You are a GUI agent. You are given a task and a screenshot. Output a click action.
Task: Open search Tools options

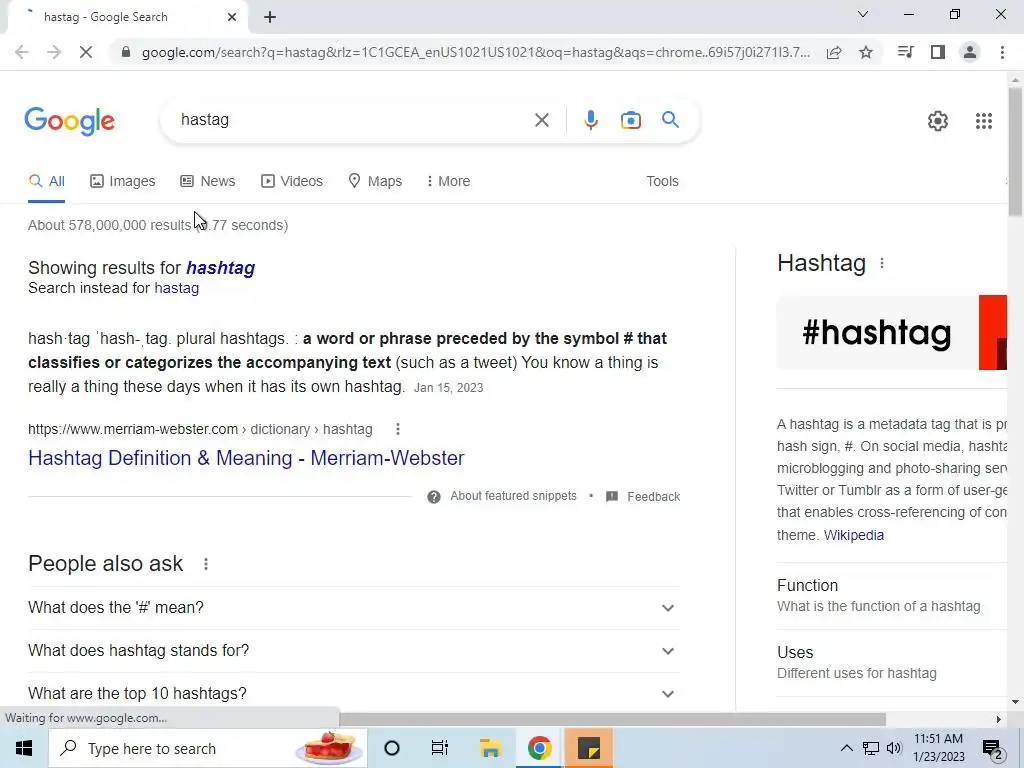pos(662,181)
